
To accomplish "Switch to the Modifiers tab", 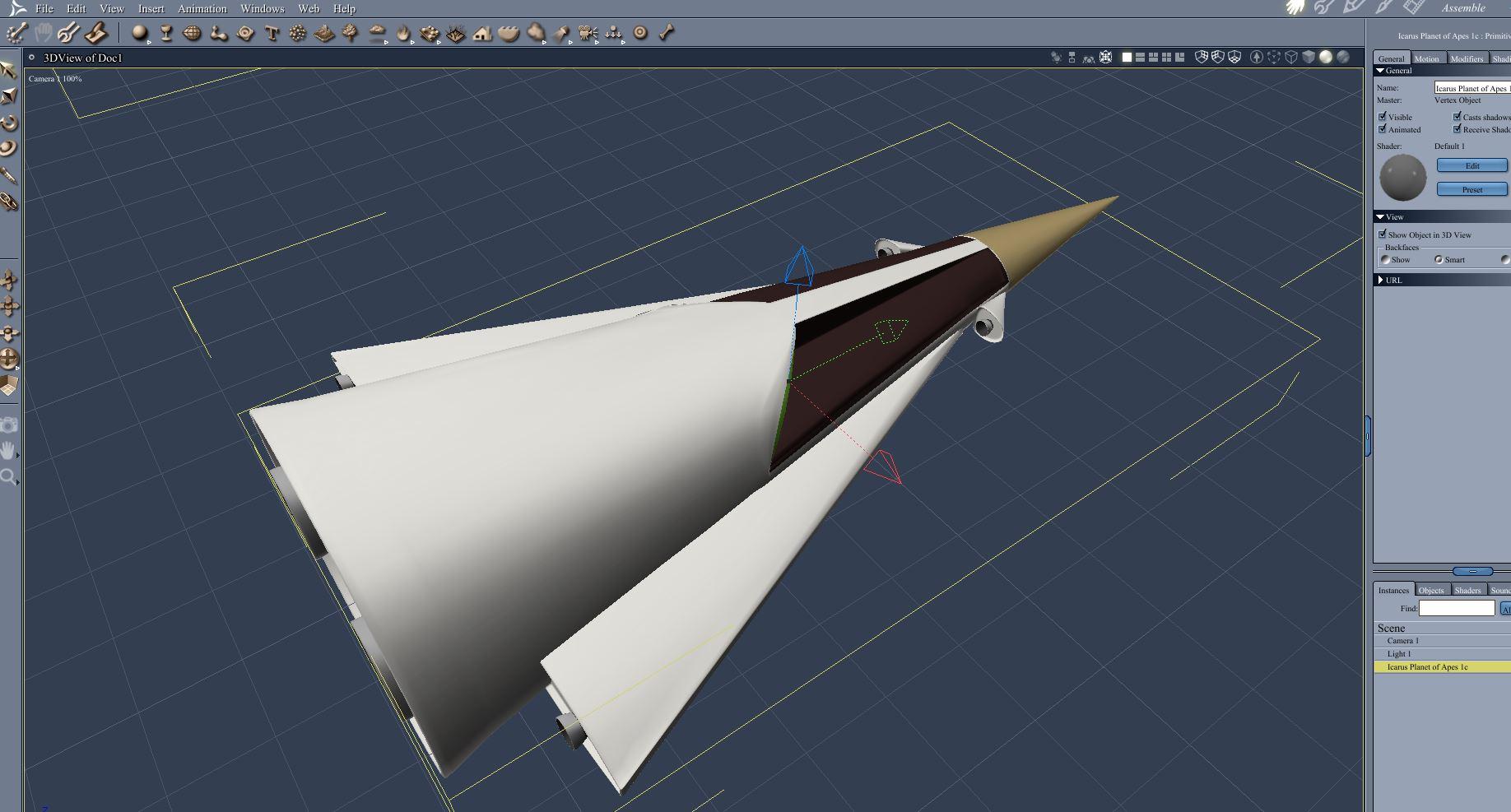I will (1467, 58).
